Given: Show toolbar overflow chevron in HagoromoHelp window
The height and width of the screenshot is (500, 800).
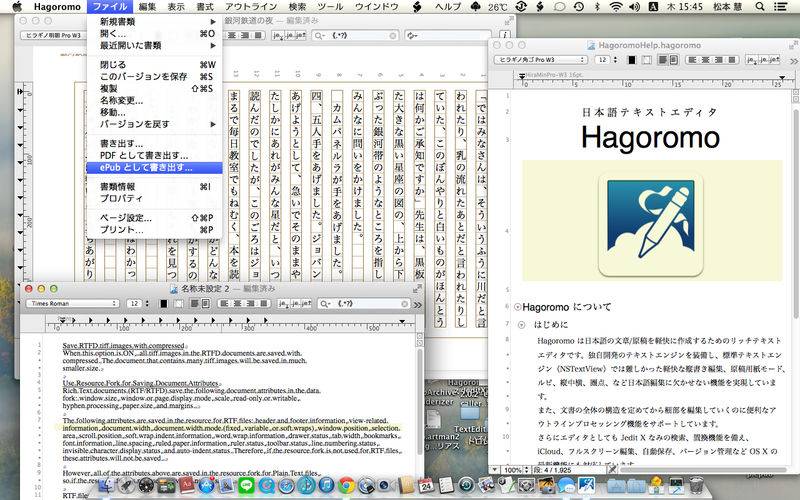Looking at the screenshot, I should click(794, 60).
